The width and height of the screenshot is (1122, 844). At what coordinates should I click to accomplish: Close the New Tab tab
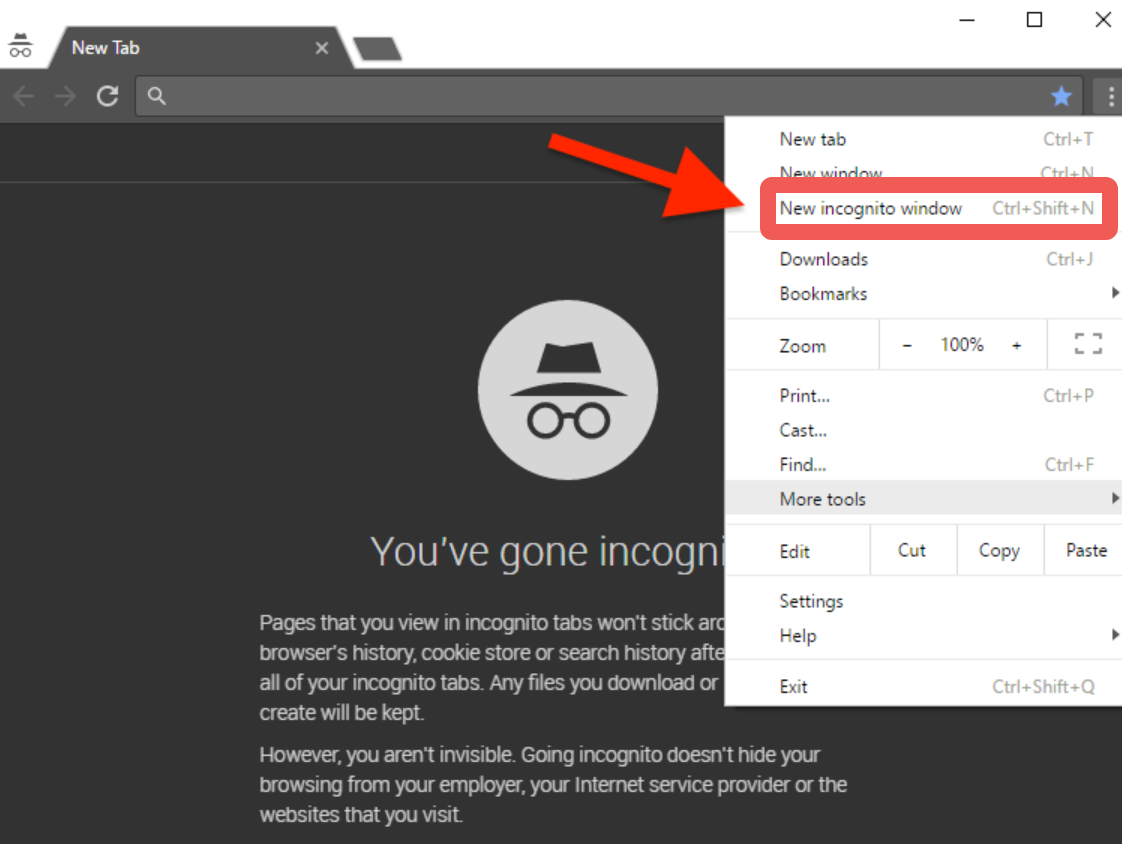[x=322, y=48]
